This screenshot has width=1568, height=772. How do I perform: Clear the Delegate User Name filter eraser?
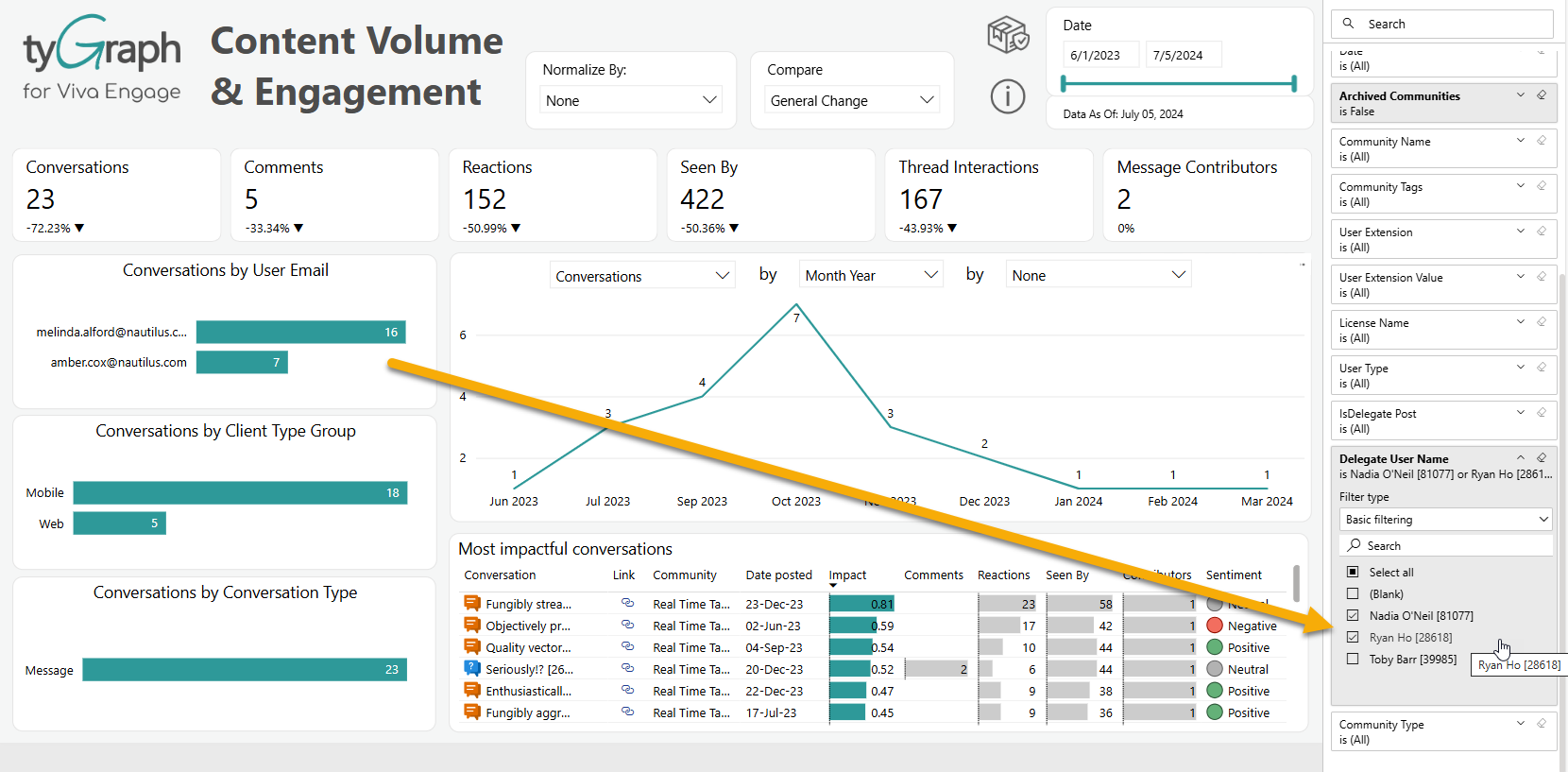[1541, 458]
